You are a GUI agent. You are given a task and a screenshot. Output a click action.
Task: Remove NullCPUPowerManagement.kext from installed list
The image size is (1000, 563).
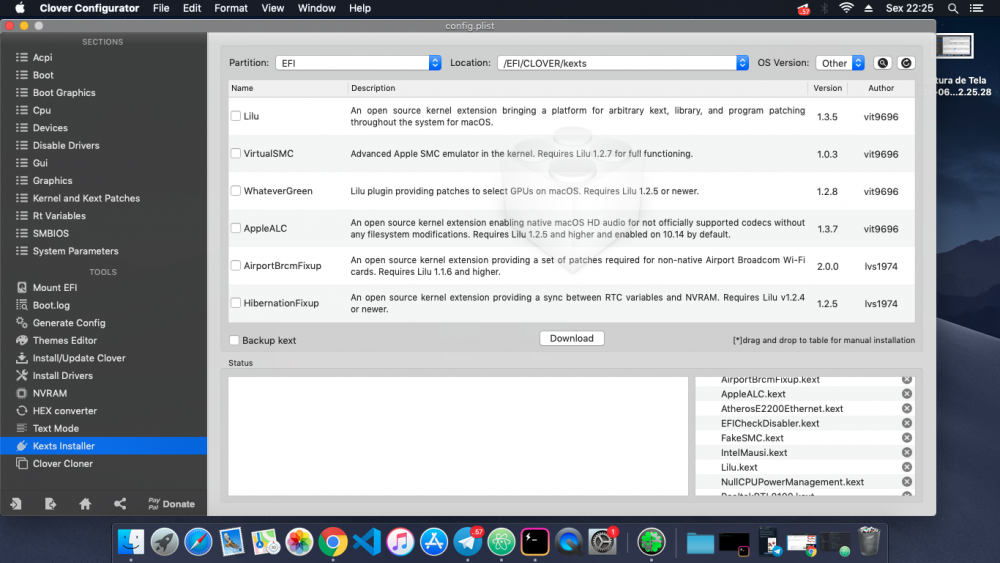(x=906, y=482)
